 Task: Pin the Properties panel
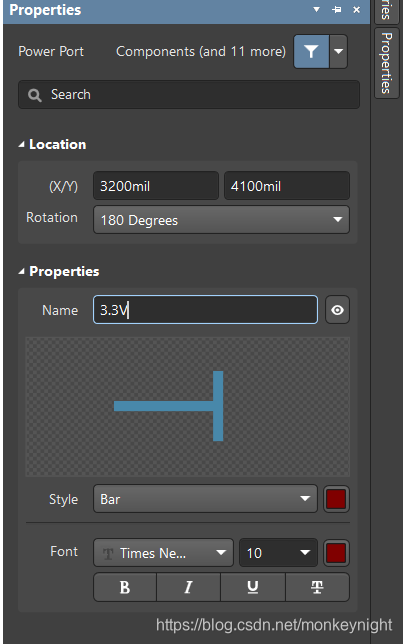click(x=337, y=9)
